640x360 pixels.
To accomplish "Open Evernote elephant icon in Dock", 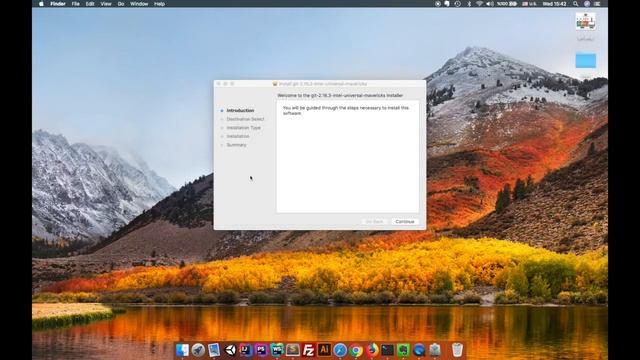I will pyautogui.click(x=403, y=350).
